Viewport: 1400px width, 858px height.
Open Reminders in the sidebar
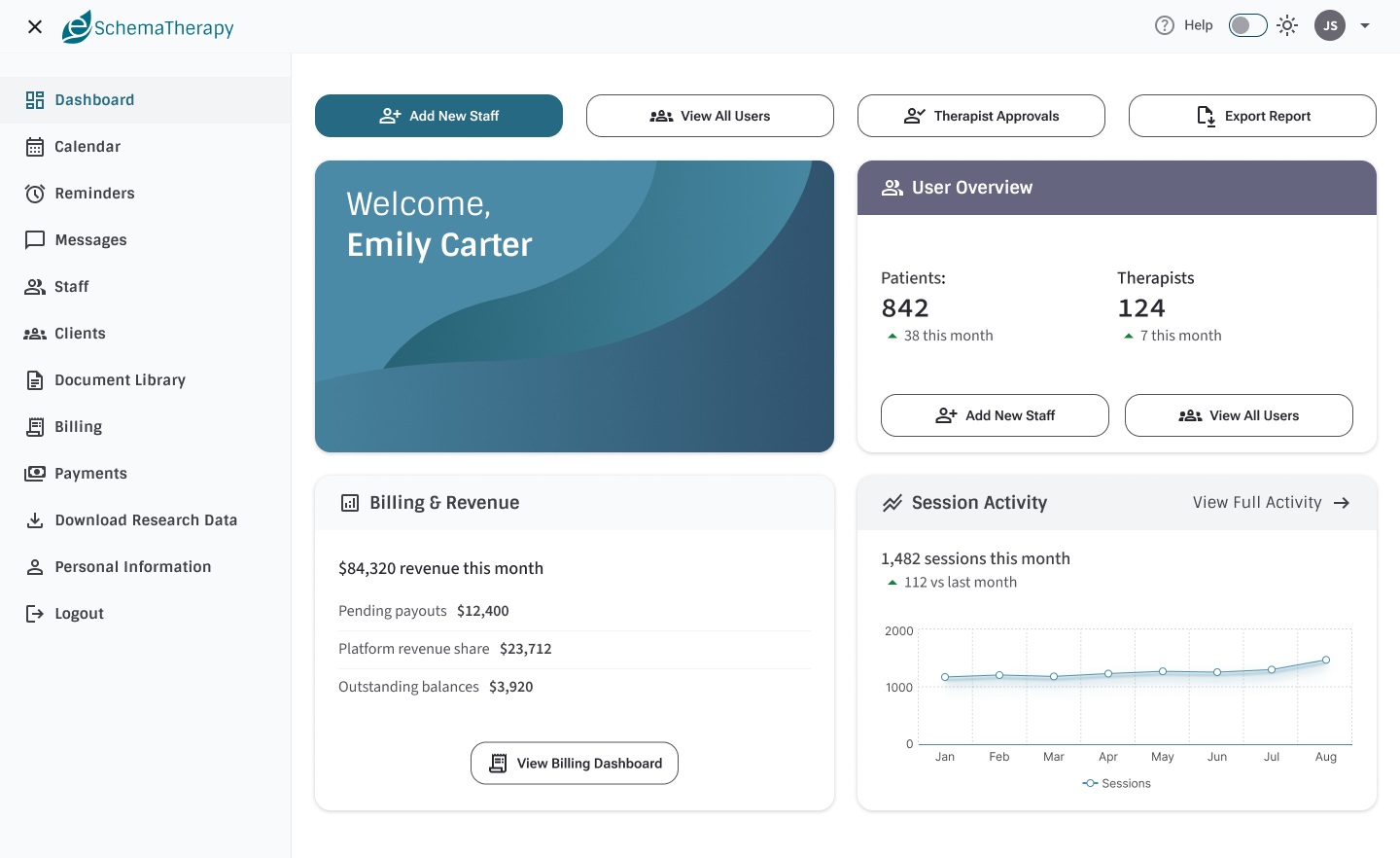146,194
